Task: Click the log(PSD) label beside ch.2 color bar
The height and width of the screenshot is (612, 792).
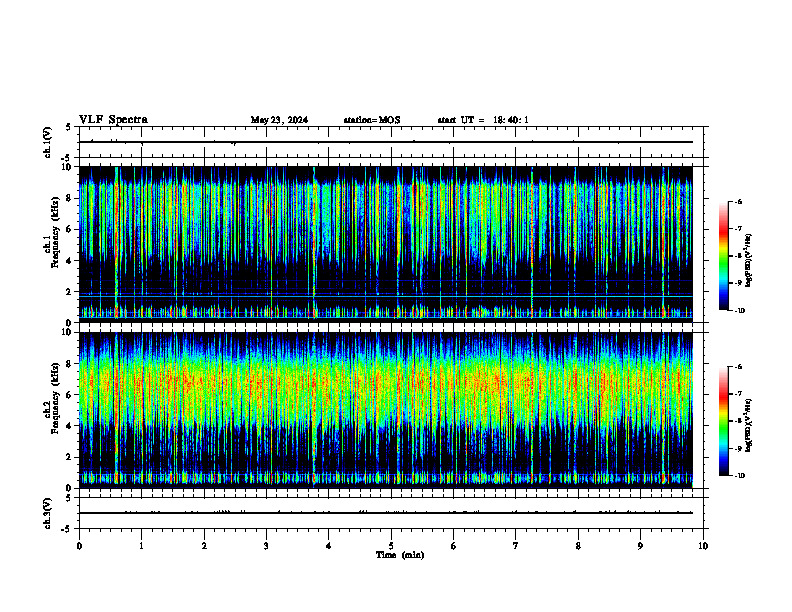Action: 748,425
